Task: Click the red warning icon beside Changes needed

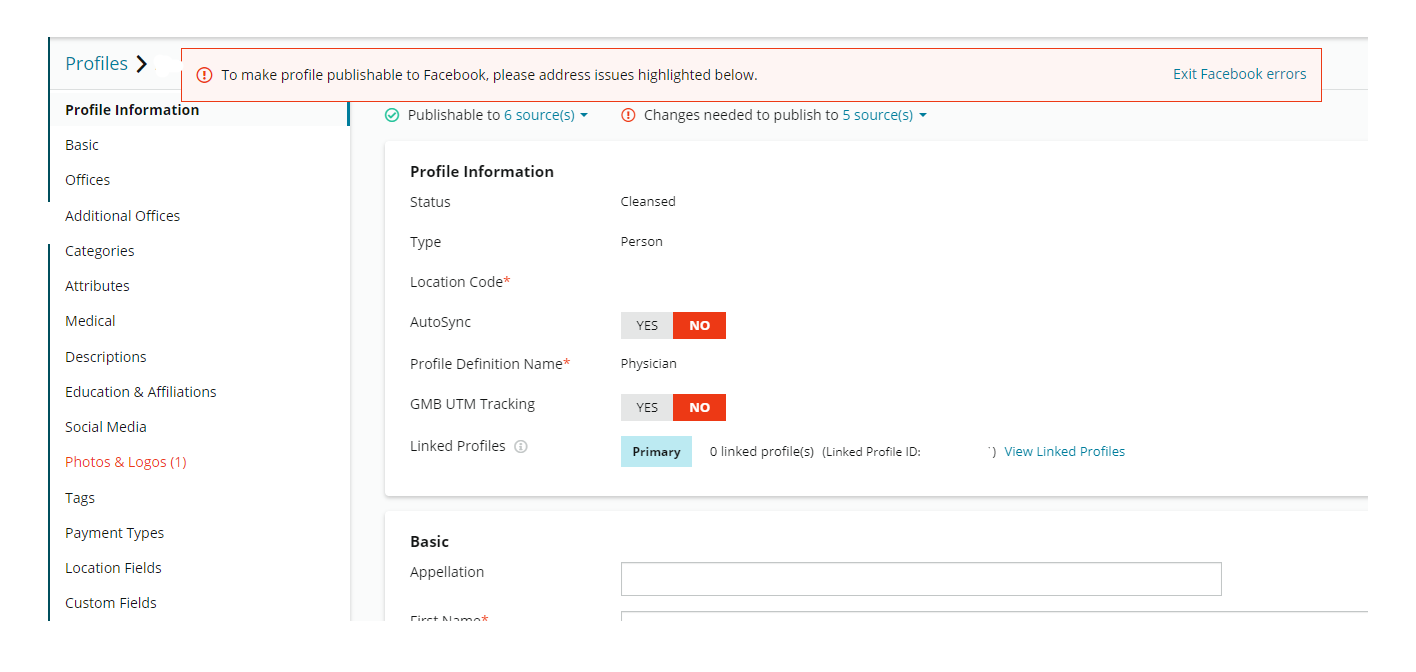Action: [628, 116]
